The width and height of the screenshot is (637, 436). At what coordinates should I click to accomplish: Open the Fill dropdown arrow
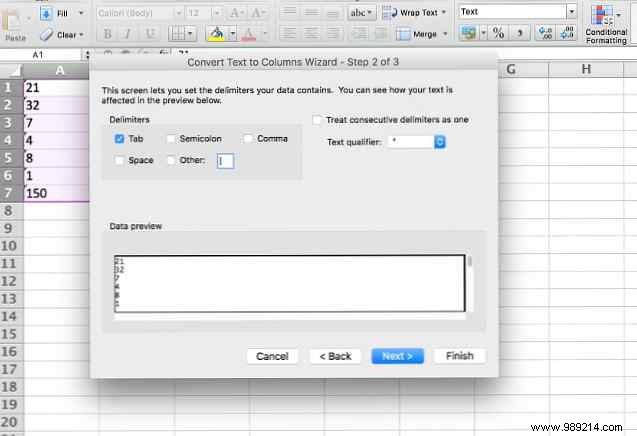point(81,13)
